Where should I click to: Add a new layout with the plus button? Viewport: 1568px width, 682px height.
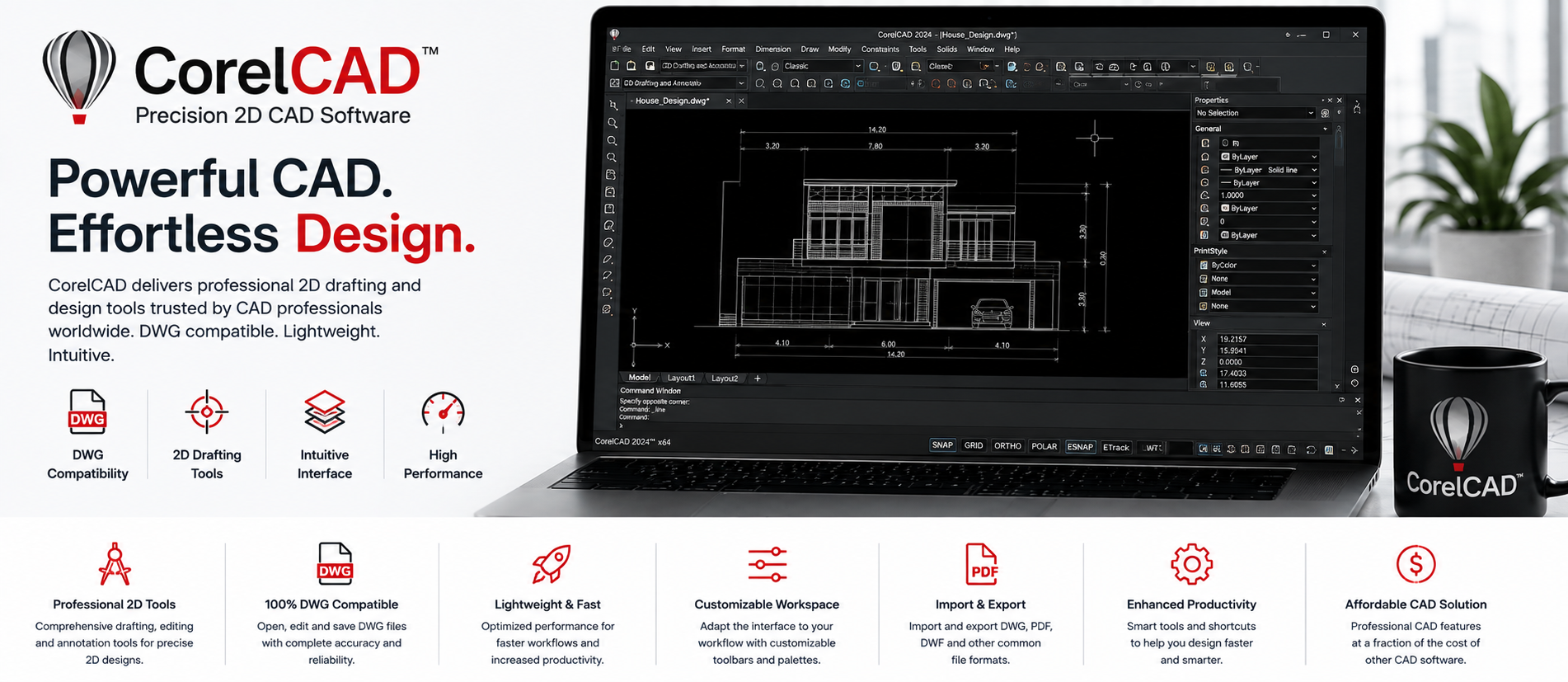(x=758, y=379)
